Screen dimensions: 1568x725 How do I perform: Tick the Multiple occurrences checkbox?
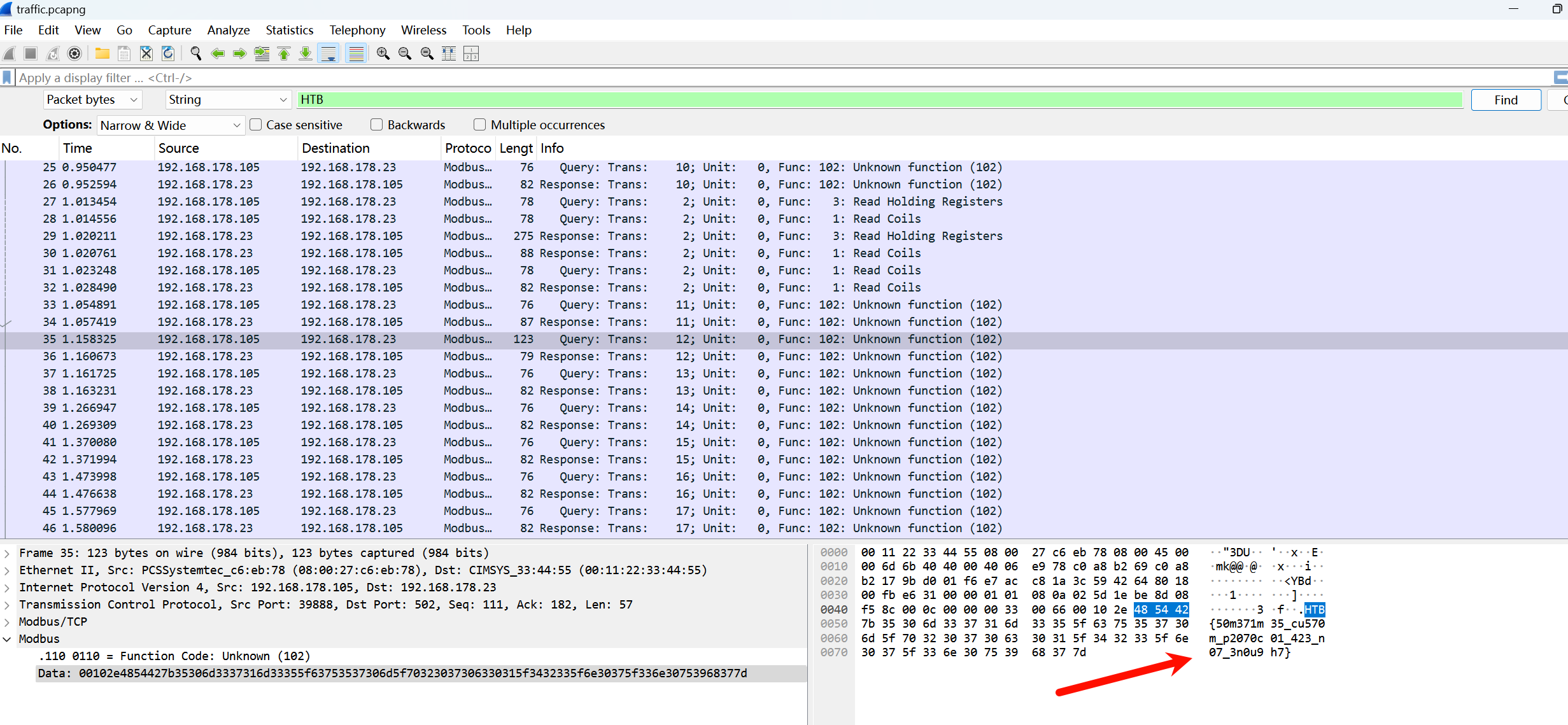coord(480,125)
